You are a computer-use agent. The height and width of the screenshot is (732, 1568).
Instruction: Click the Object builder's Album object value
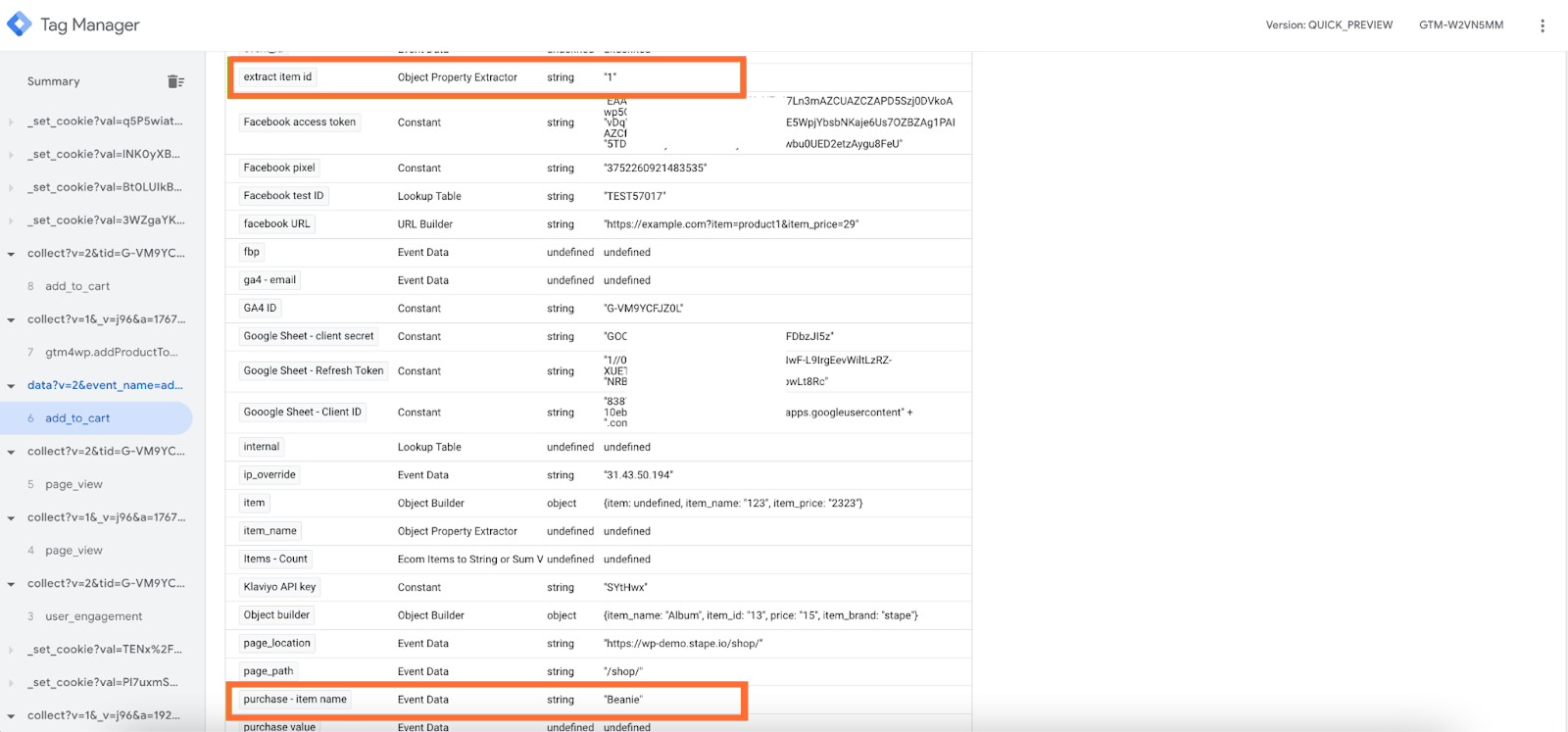[x=760, y=615]
